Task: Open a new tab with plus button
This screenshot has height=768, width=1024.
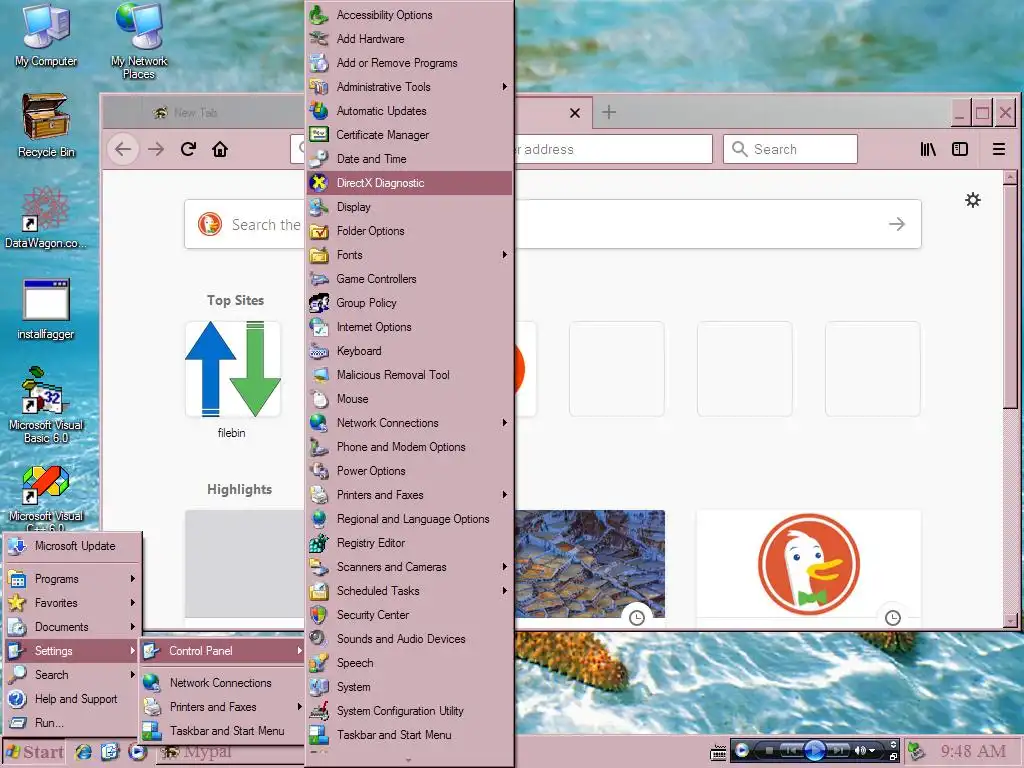Action: click(609, 112)
